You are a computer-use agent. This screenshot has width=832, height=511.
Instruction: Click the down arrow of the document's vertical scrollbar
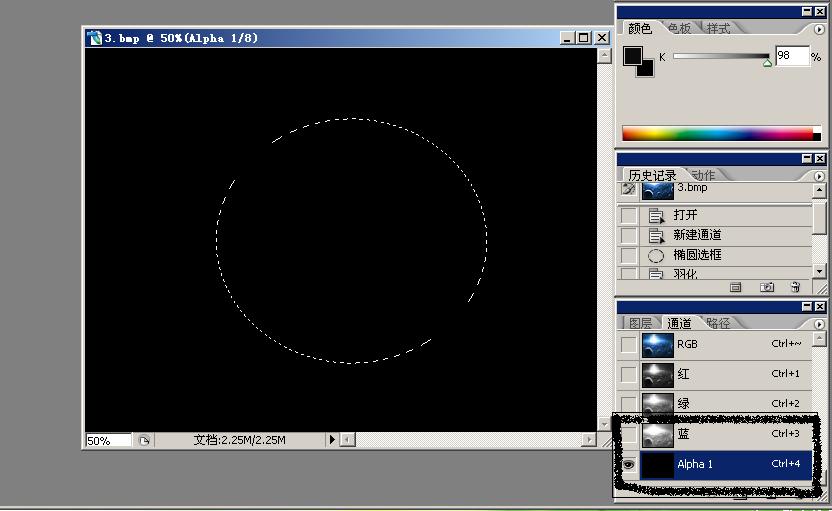tap(604, 424)
